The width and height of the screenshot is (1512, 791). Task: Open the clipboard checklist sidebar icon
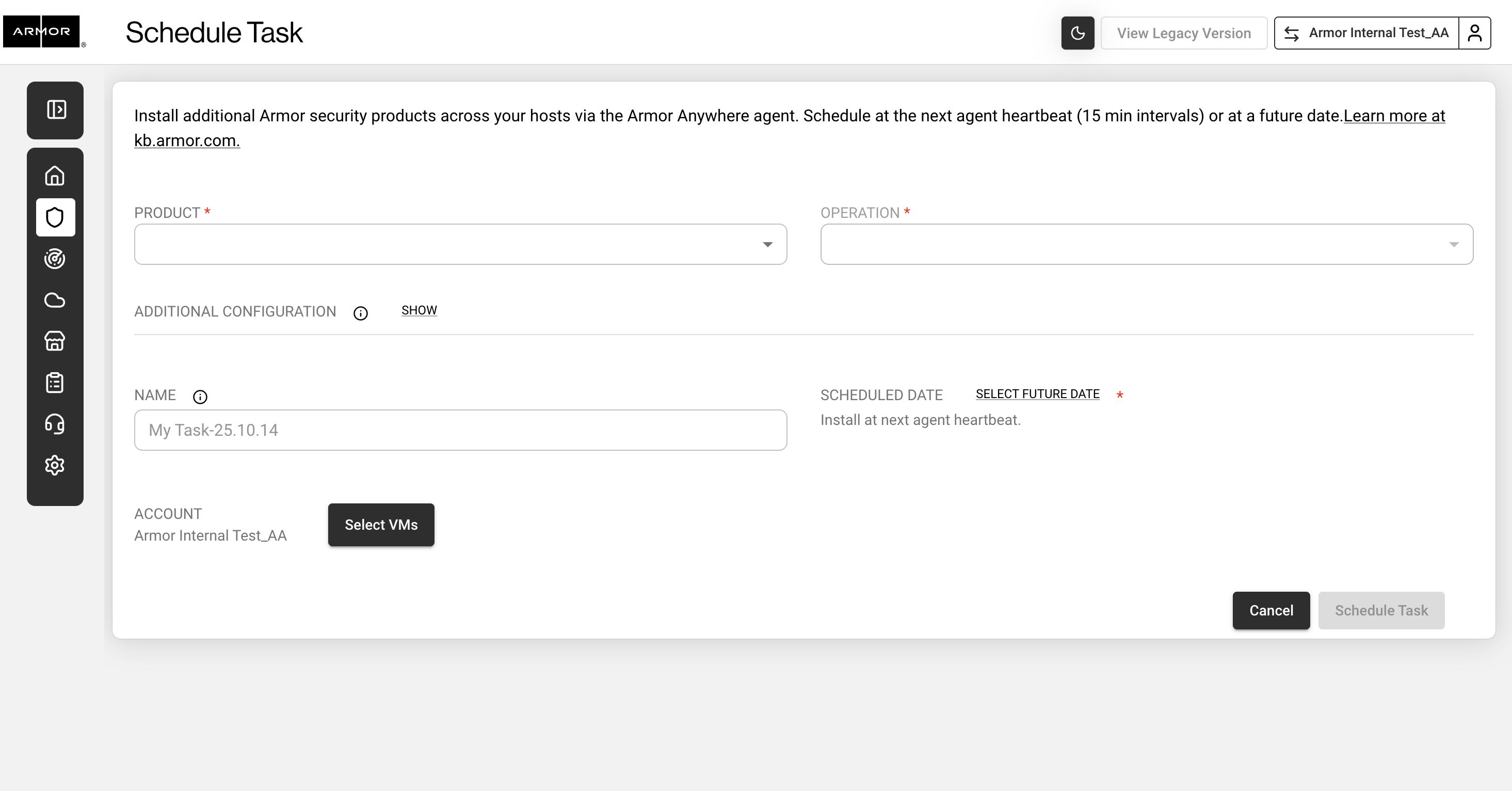click(55, 383)
